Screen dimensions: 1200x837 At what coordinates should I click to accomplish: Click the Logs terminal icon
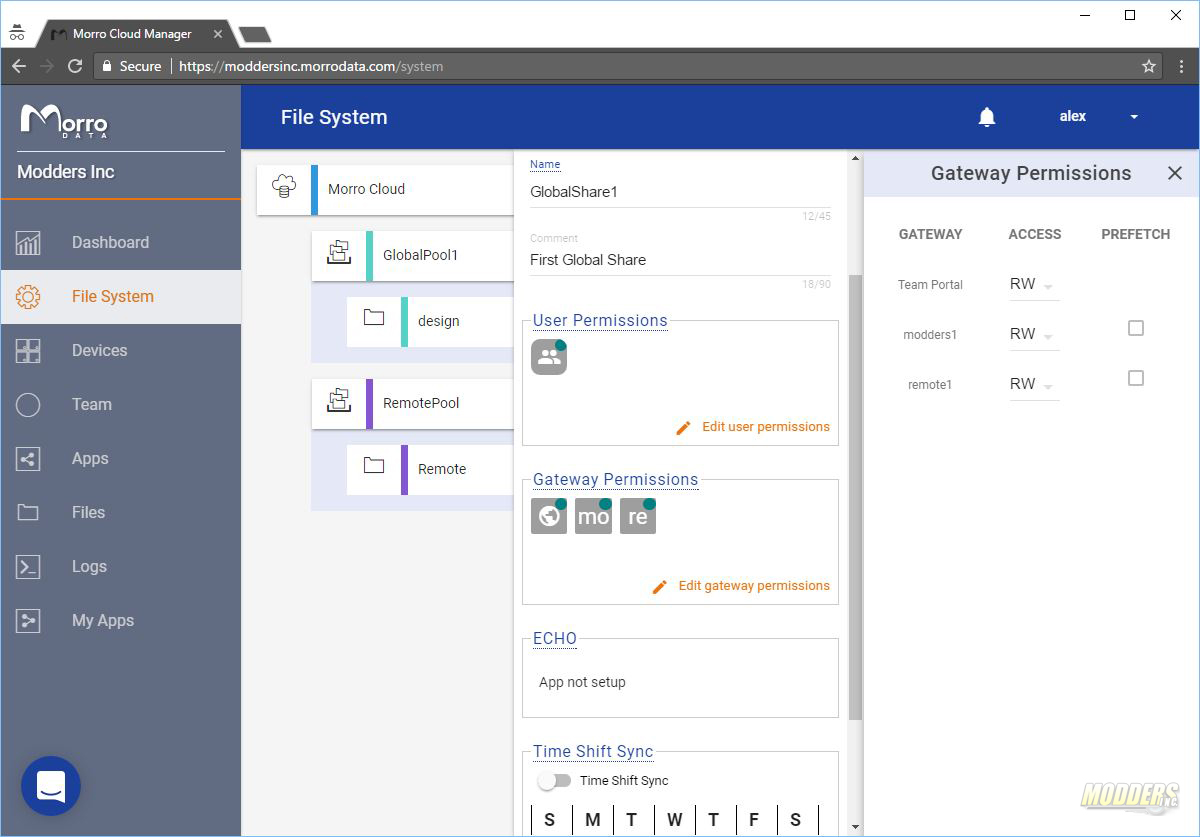[28, 567]
